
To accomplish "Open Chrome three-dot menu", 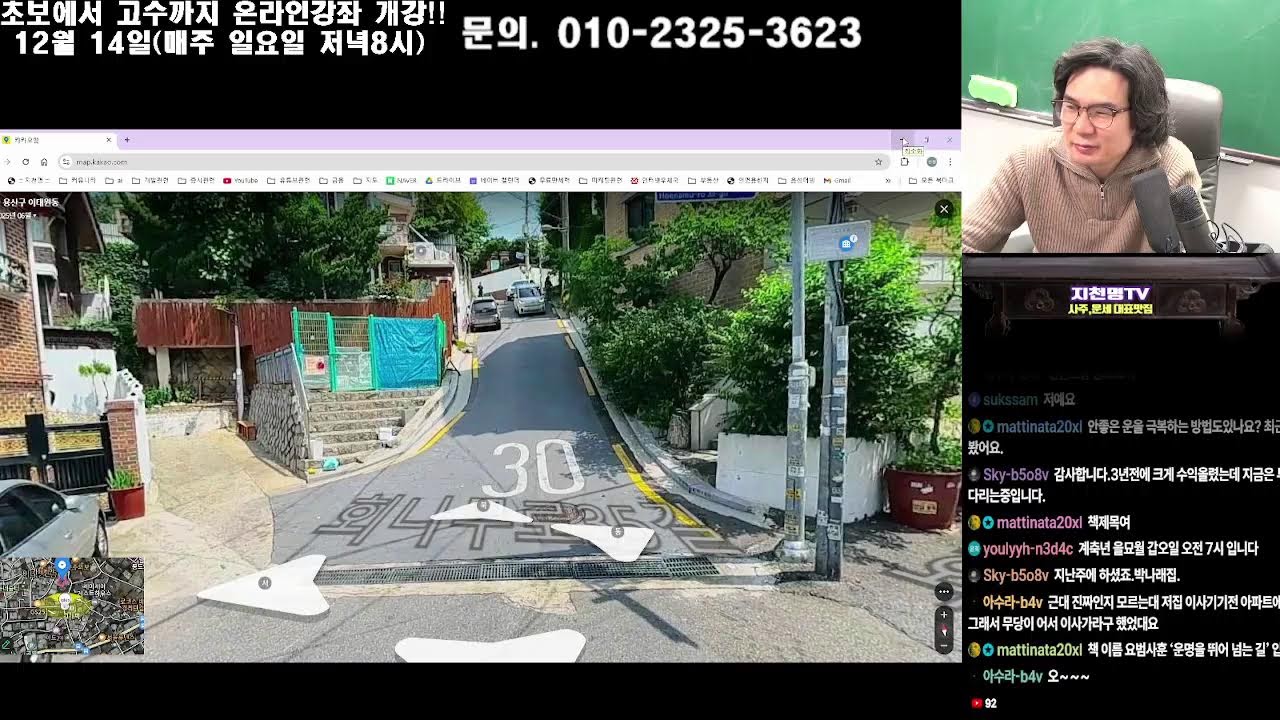I will coord(950,162).
